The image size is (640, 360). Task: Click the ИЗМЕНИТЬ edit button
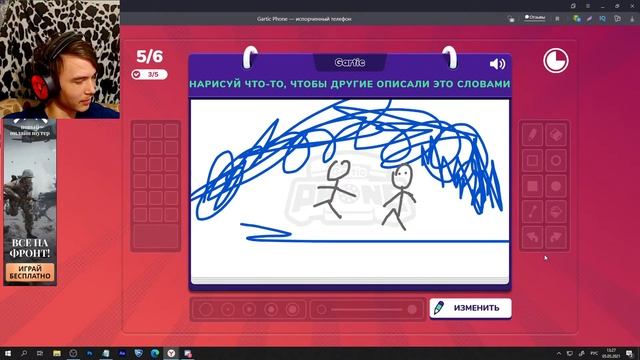coord(470,308)
